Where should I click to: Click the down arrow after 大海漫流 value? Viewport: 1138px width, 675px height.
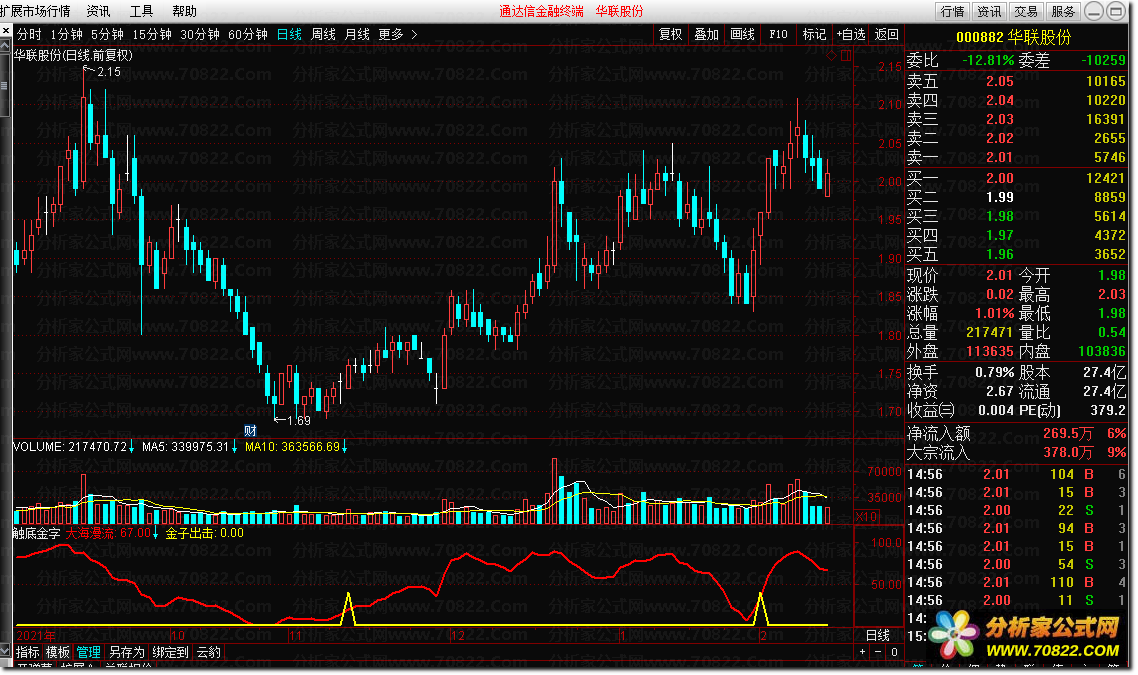(x=155, y=533)
